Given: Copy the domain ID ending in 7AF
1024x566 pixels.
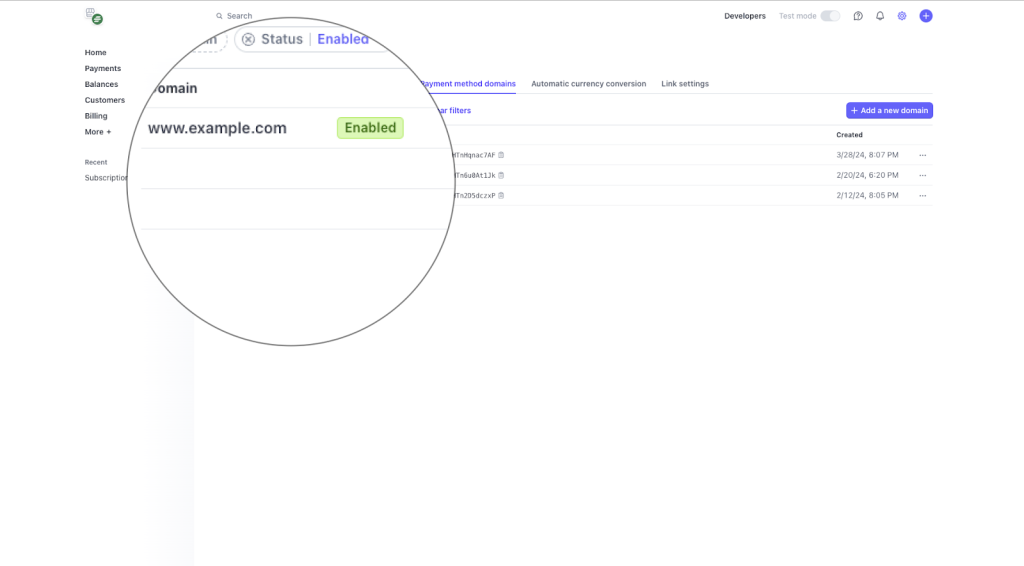Looking at the screenshot, I should pyautogui.click(x=502, y=155).
